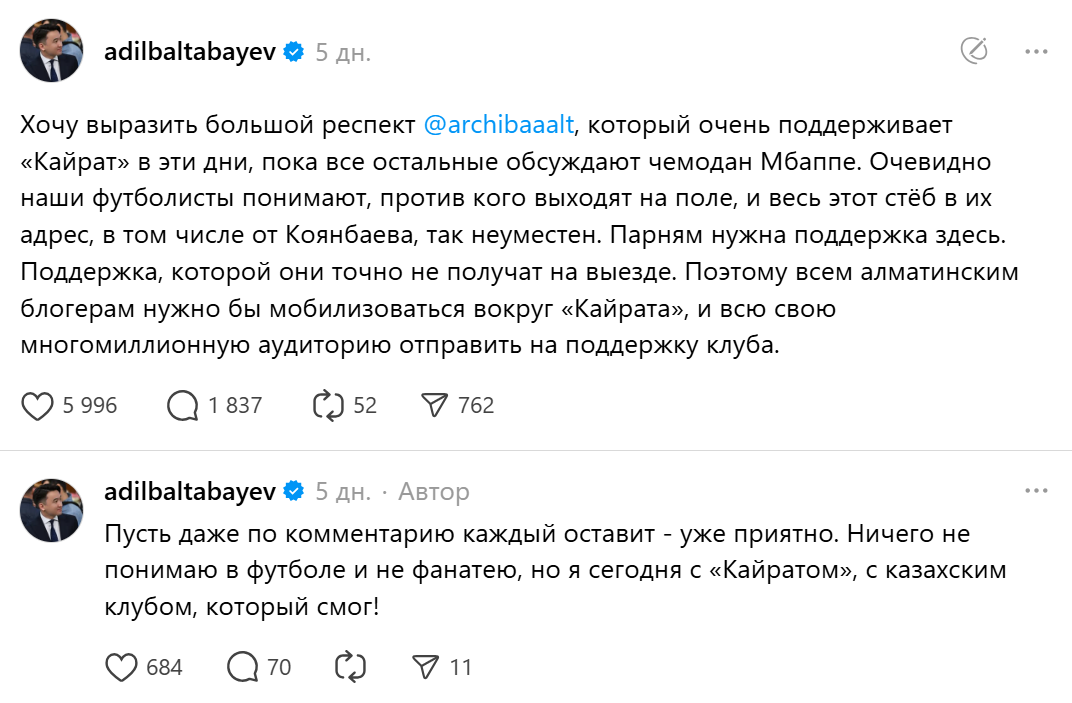Open the @archibaaalt mention link
Image resolution: width=1072 pixels, height=703 pixels.
coord(499,125)
